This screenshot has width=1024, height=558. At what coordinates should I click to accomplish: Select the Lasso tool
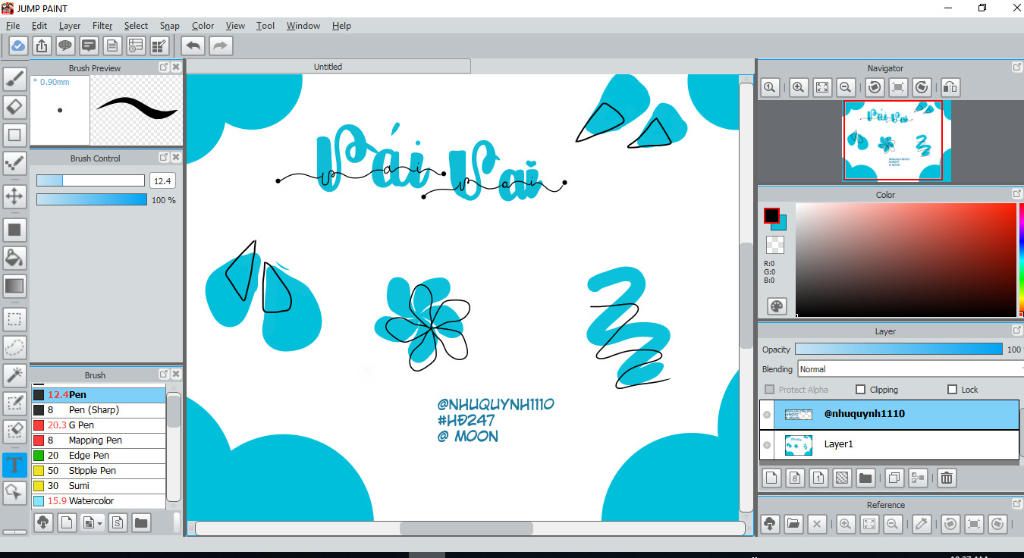tap(14, 348)
